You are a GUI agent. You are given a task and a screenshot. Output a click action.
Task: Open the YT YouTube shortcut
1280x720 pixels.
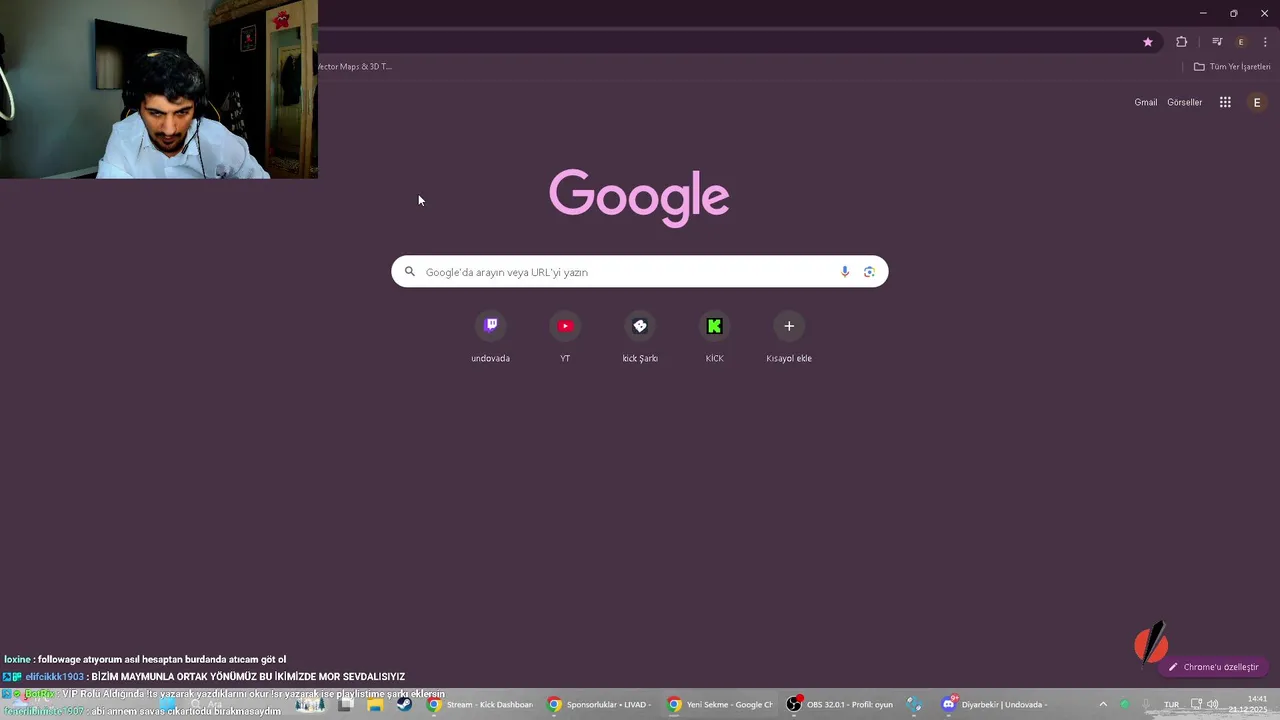565,337
